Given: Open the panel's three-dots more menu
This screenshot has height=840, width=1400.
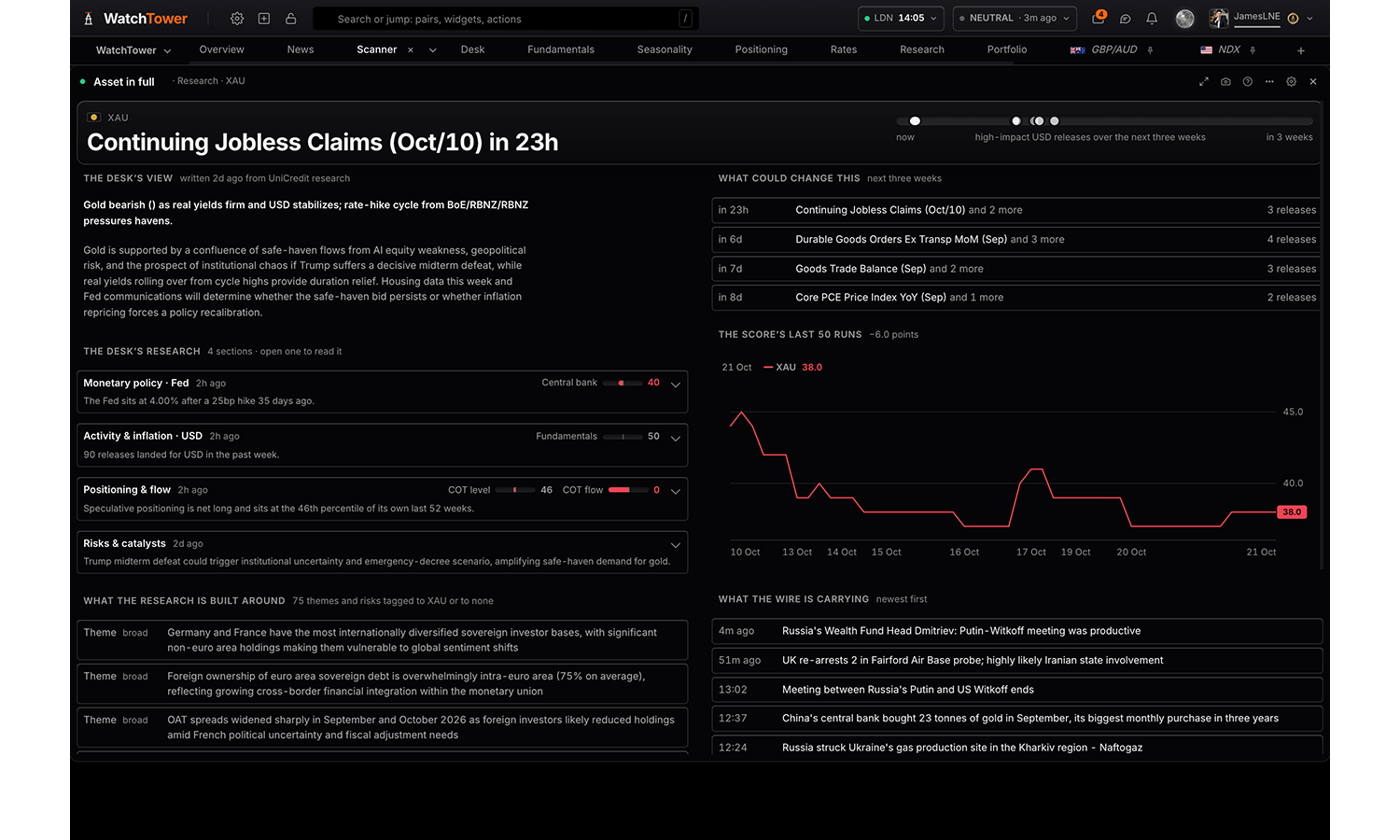Looking at the screenshot, I should tap(1269, 82).
